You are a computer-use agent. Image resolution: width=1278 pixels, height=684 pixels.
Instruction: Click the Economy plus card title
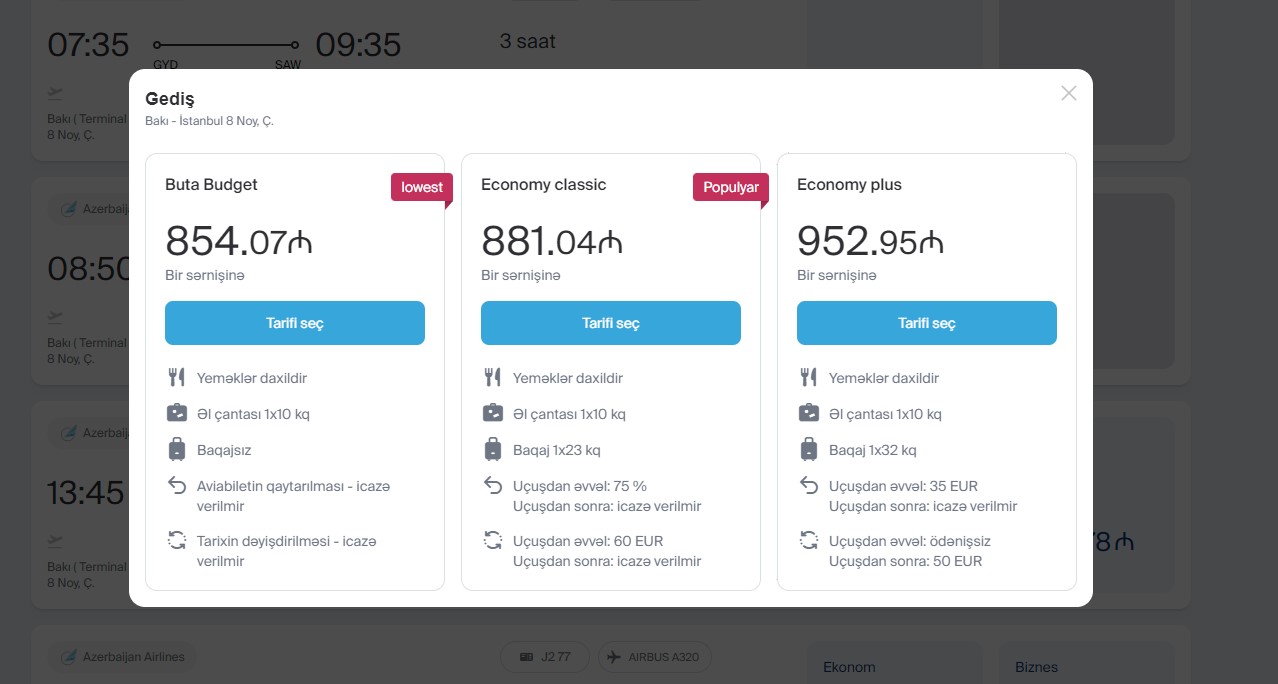point(849,185)
